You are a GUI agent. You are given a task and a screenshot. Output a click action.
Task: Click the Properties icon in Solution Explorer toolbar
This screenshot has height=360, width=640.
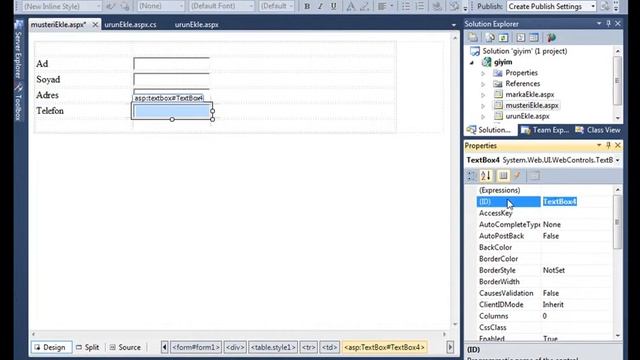click(x=473, y=38)
